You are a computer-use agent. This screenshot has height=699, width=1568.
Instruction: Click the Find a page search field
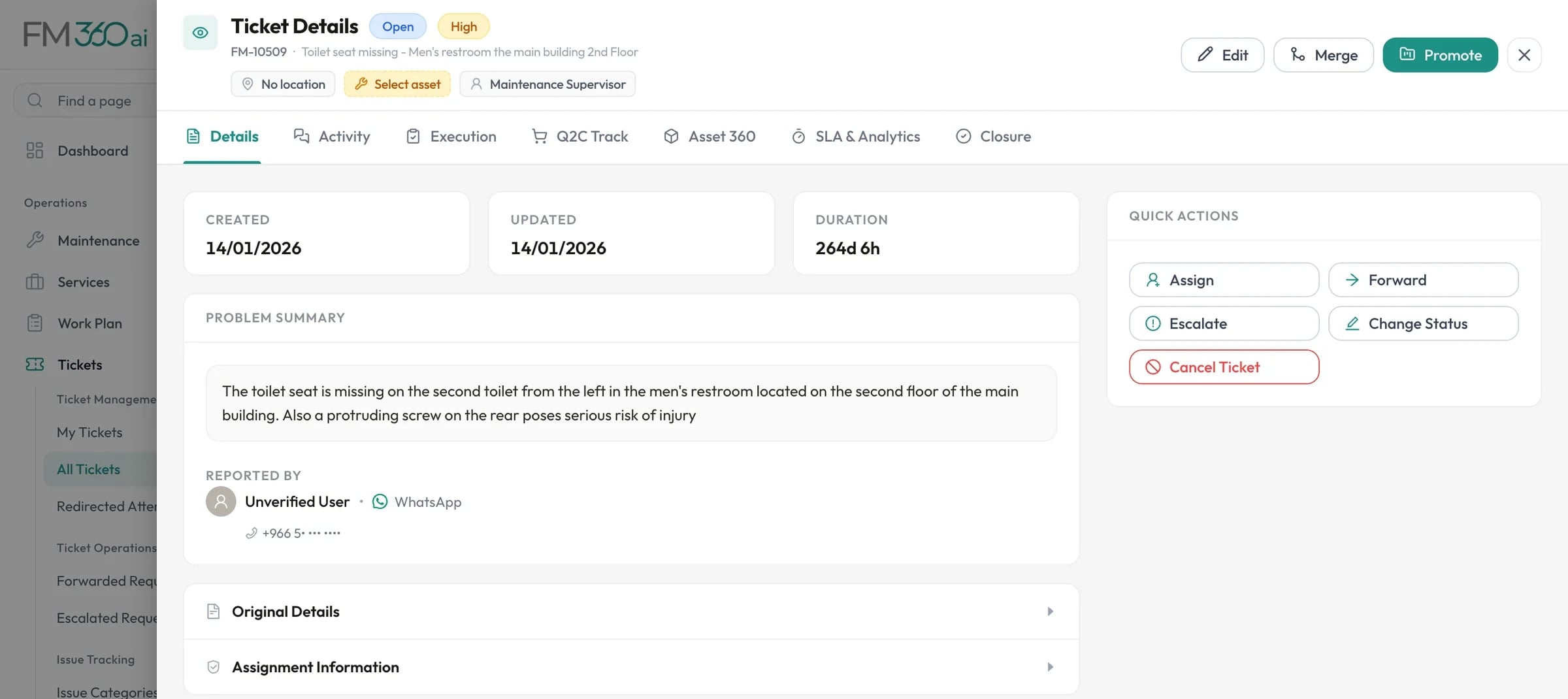pyautogui.click(x=85, y=101)
